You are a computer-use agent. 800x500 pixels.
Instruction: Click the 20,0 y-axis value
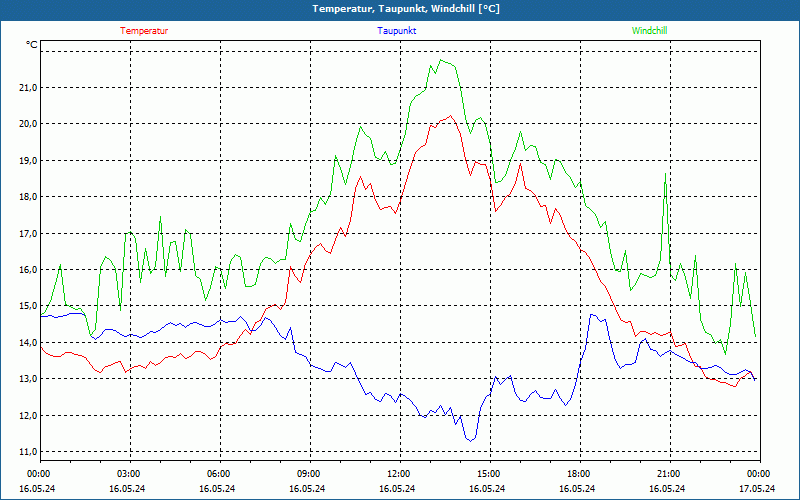(28, 124)
